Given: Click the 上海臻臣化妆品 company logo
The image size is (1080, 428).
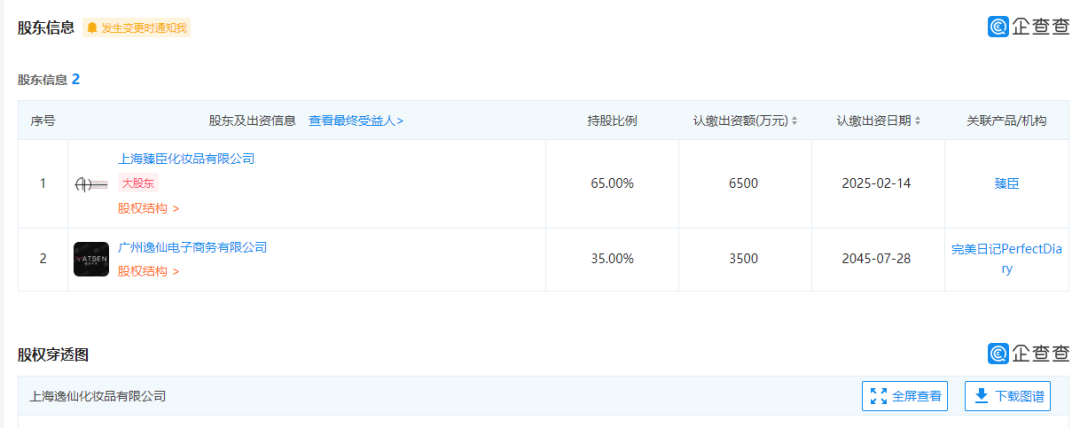Looking at the screenshot, I should coord(91,184).
